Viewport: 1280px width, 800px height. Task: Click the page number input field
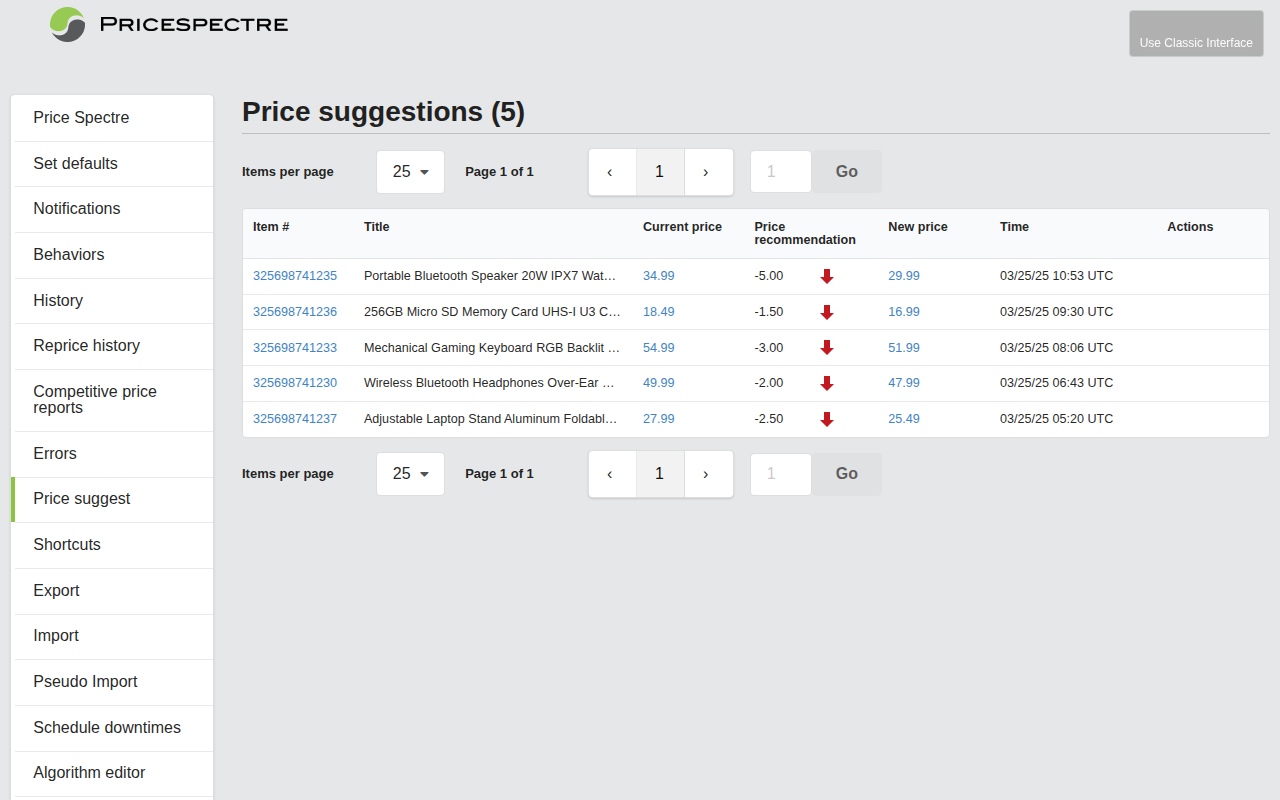[780, 171]
